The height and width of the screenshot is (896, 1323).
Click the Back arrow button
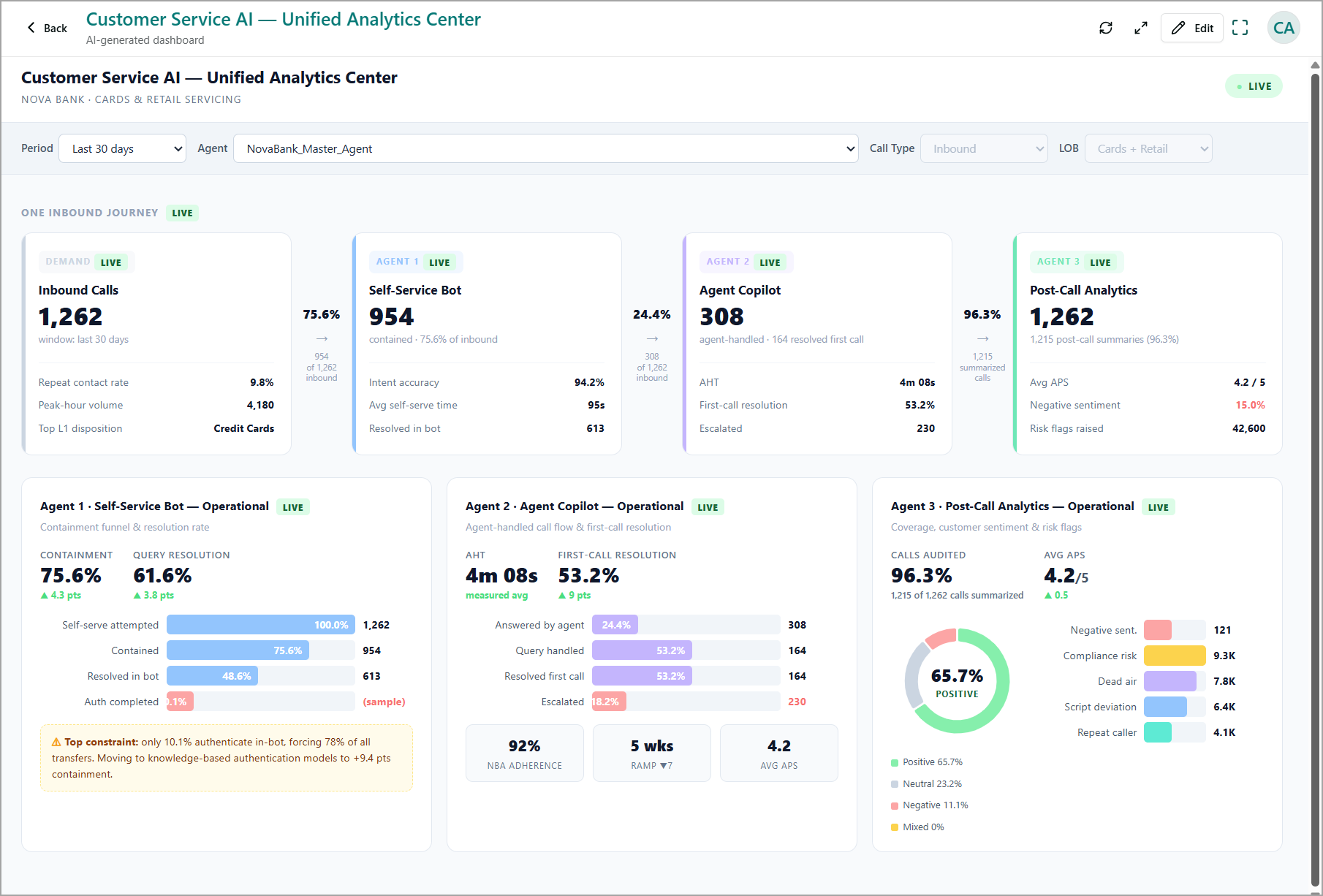pyautogui.click(x=47, y=28)
